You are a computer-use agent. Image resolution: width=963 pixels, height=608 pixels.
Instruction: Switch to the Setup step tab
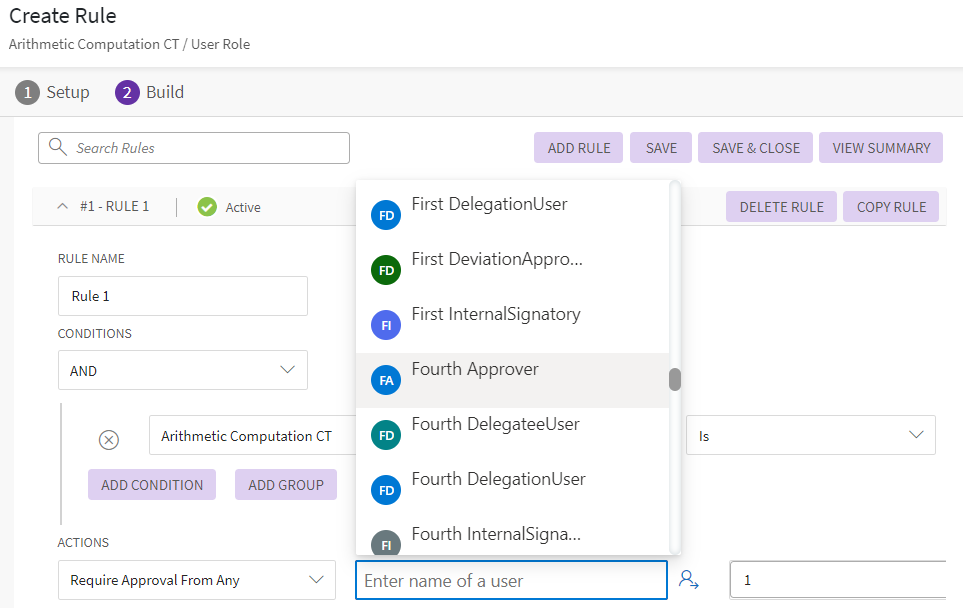pyautogui.click(x=53, y=92)
